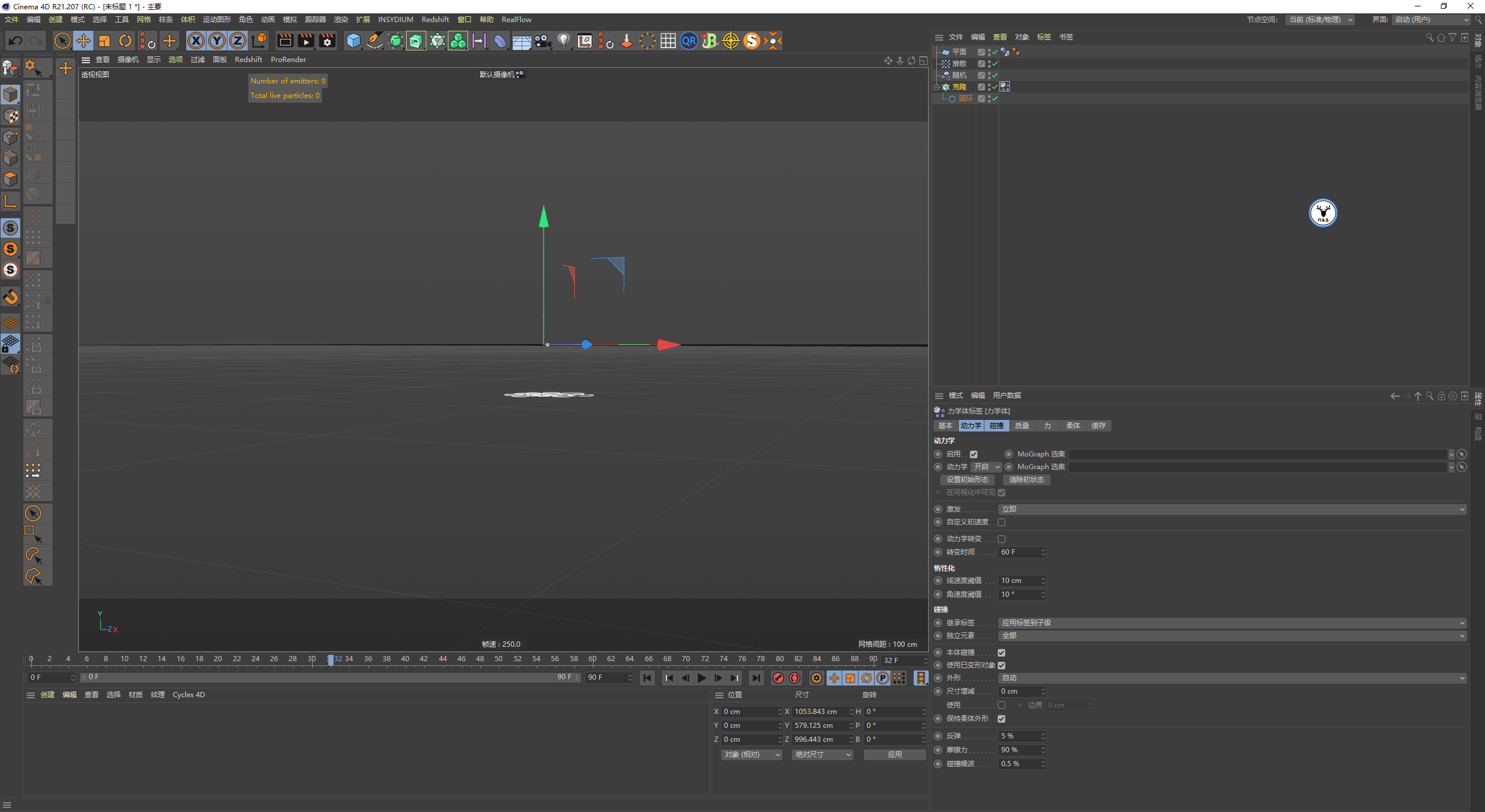This screenshot has height=812, width=1485.
Task: Click the Undo arrow icon
Action: point(16,41)
